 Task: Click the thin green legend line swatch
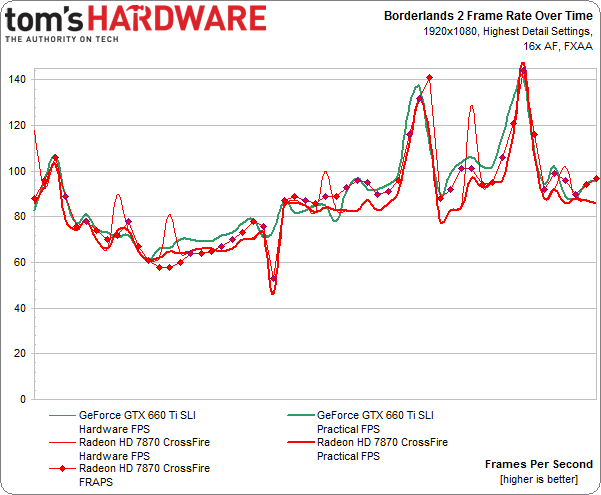pos(62,416)
